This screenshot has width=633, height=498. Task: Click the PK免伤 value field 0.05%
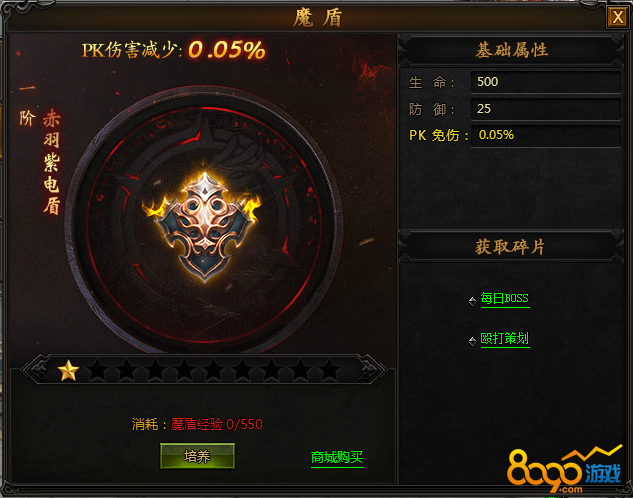pos(546,136)
